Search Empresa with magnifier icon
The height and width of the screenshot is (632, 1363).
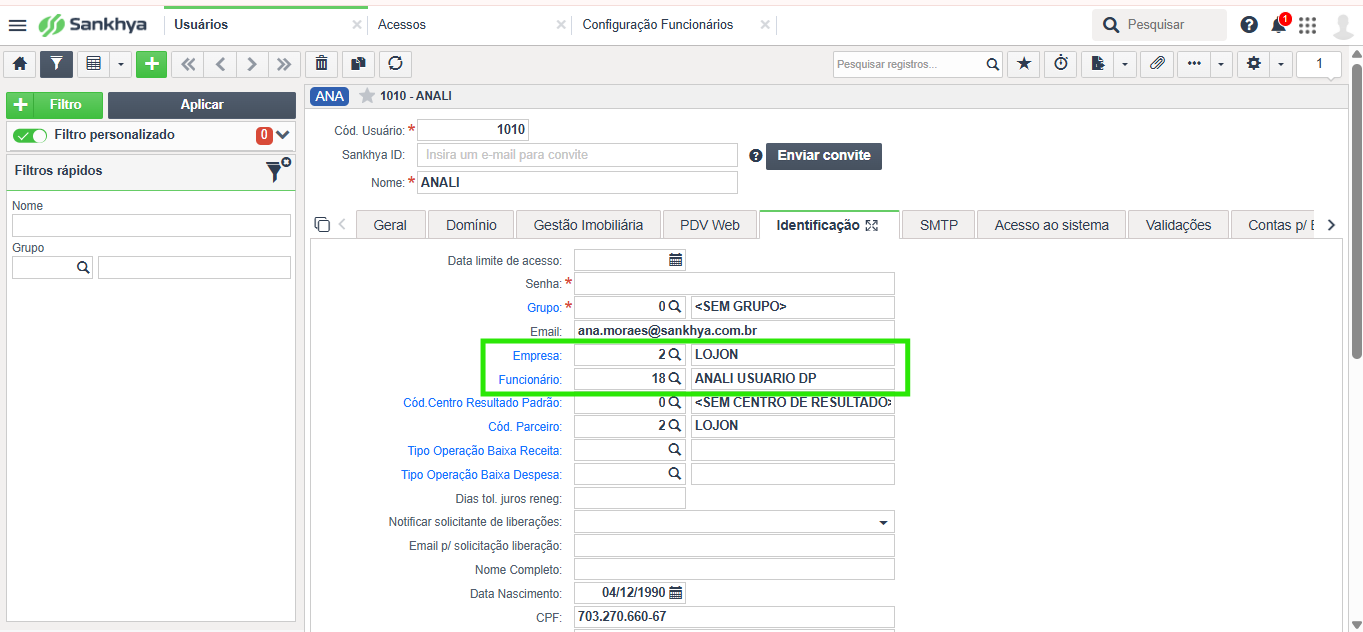tap(675, 354)
